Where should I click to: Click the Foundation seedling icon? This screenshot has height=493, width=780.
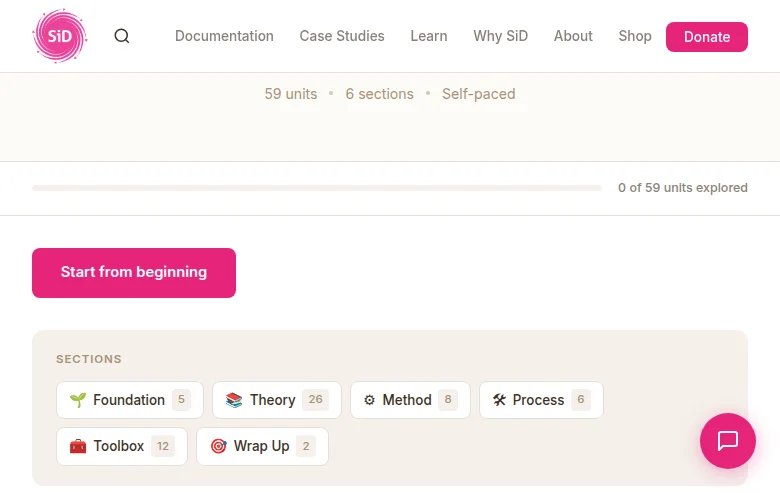(x=78, y=400)
